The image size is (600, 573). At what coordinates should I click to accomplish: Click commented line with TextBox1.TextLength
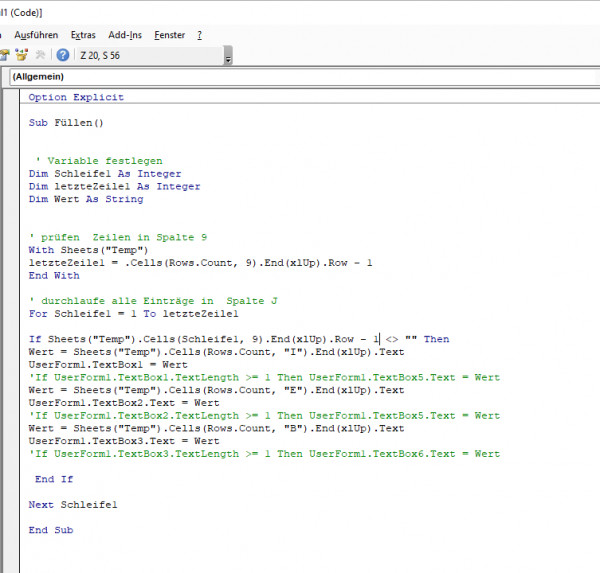coord(264,377)
